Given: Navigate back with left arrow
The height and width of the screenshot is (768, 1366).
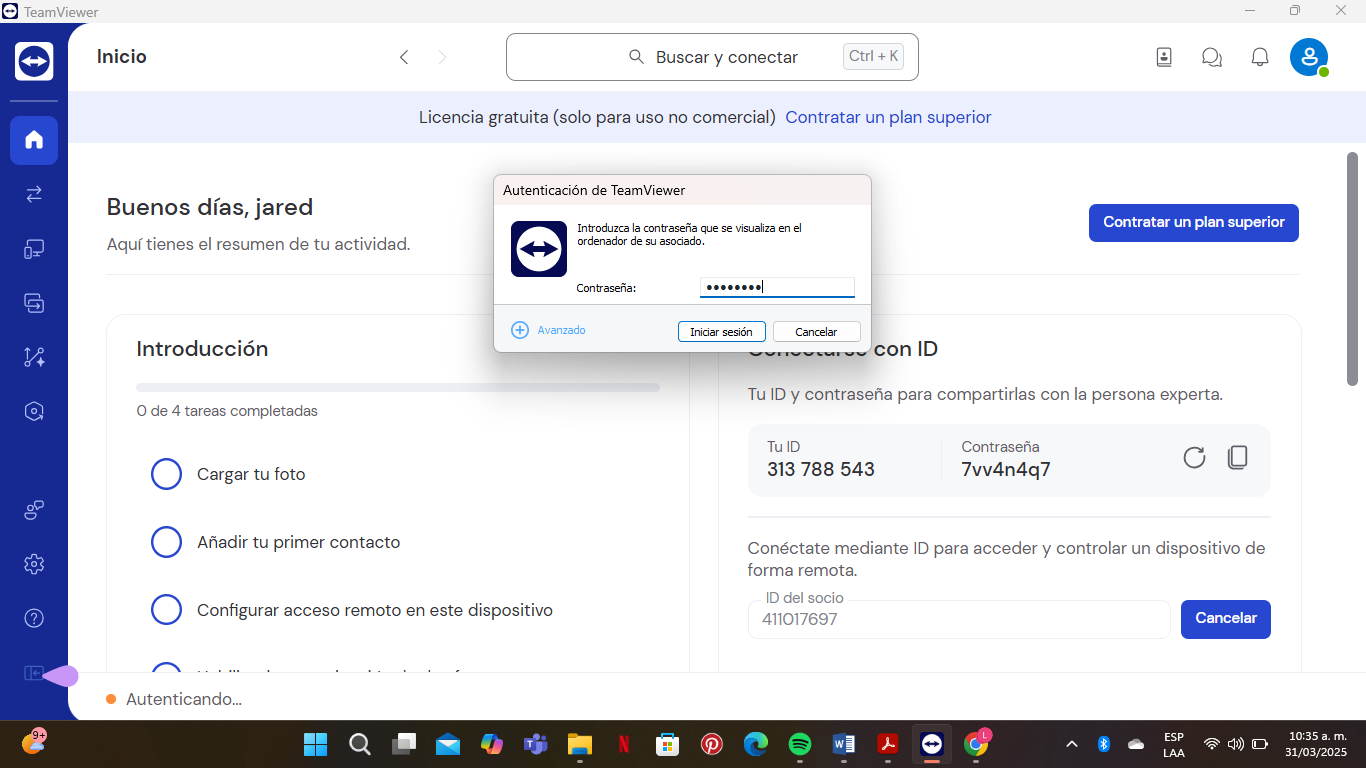Looking at the screenshot, I should 404,57.
